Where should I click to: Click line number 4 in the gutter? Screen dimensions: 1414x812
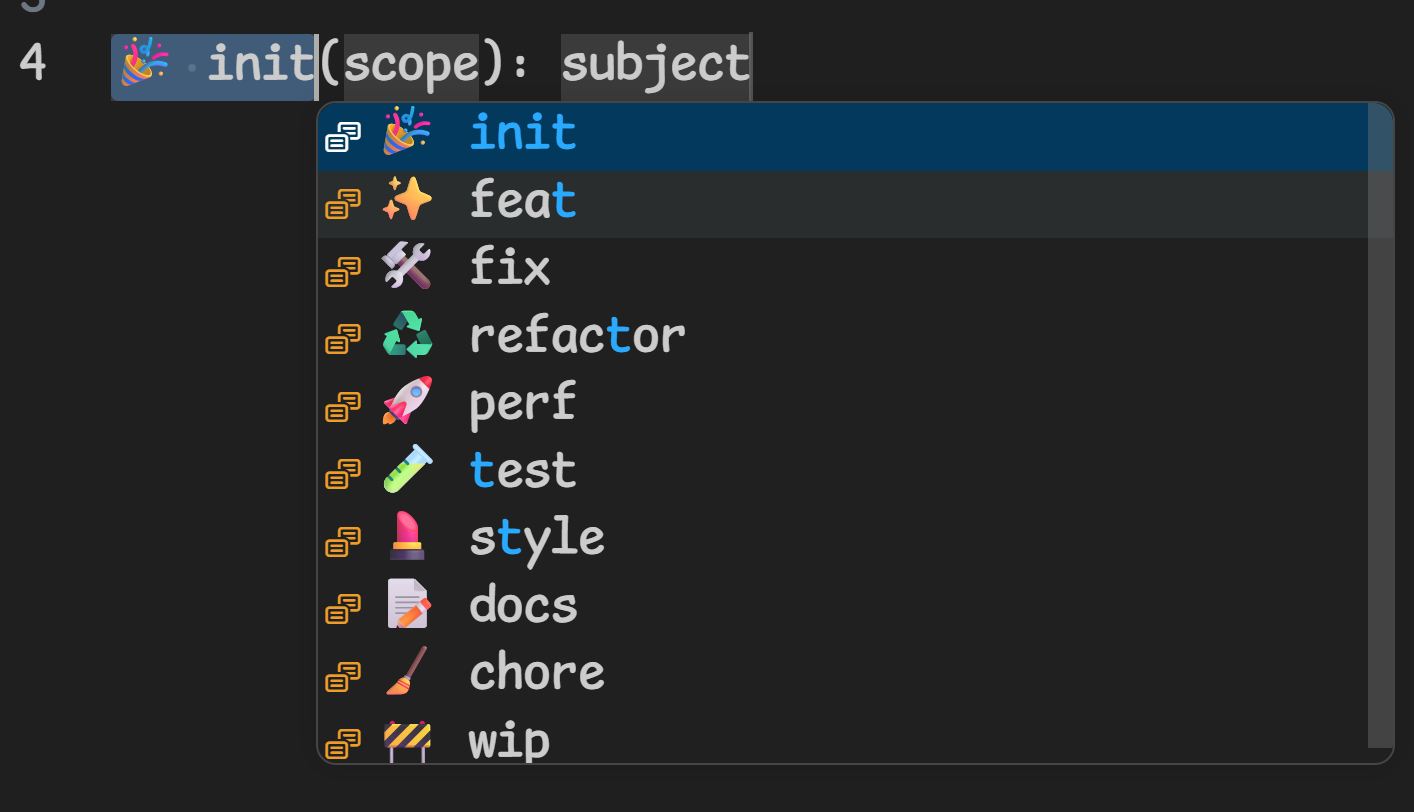[x=32, y=64]
